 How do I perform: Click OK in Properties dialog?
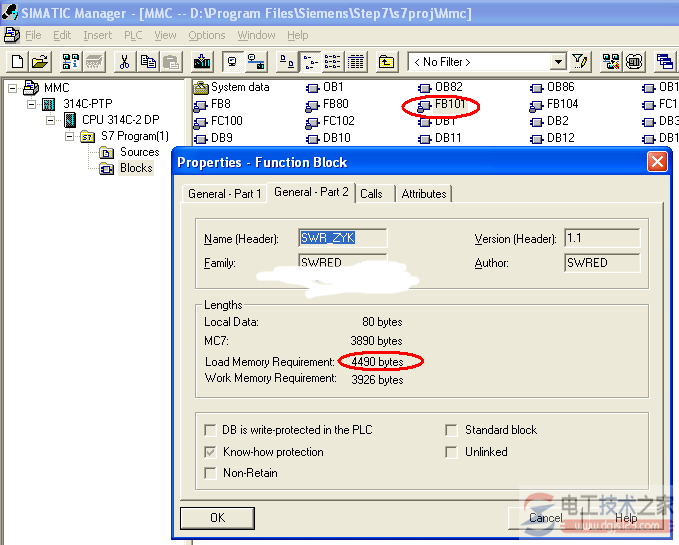[x=217, y=518]
